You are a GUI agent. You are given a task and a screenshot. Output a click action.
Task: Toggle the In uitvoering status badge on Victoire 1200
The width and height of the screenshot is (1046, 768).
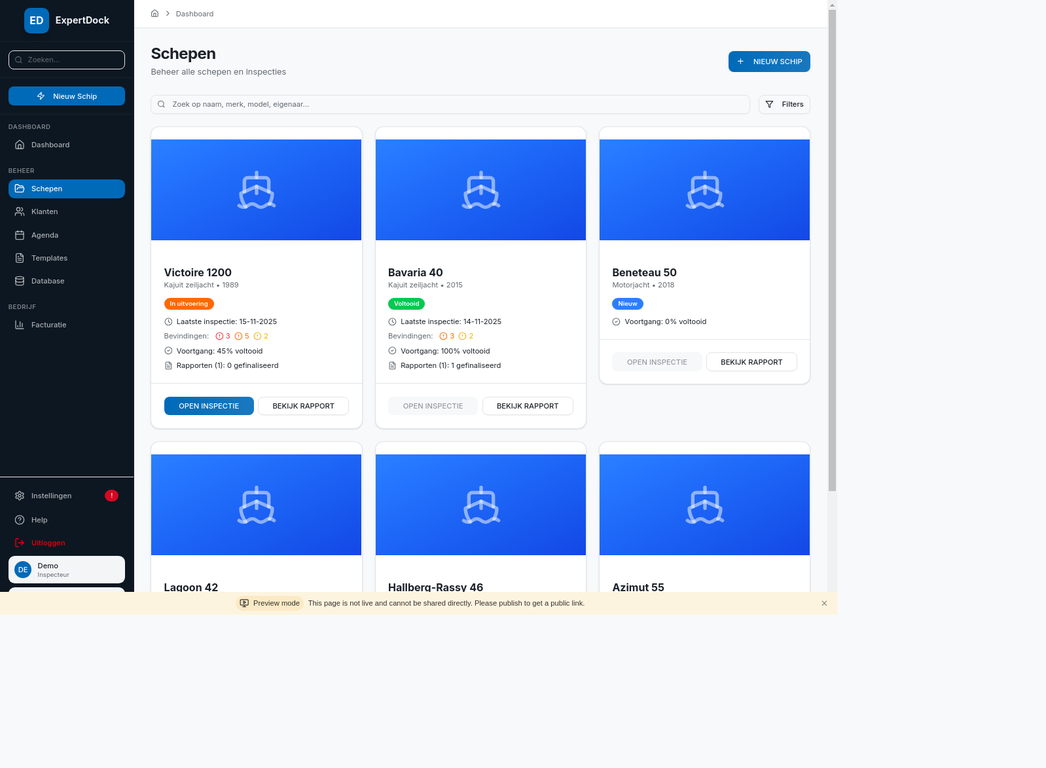pos(188,302)
